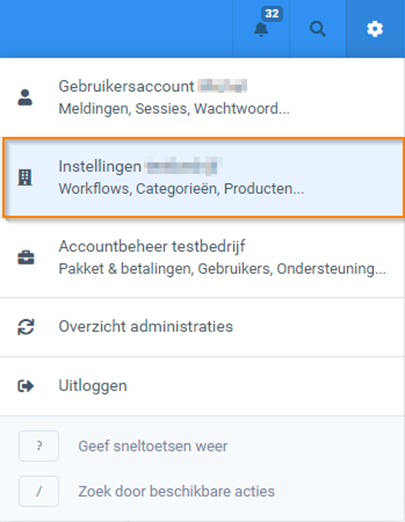This screenshot has height=522, width=405.
Task: Open Gebruikersaccount menu entry
Action: click(202, 98)
